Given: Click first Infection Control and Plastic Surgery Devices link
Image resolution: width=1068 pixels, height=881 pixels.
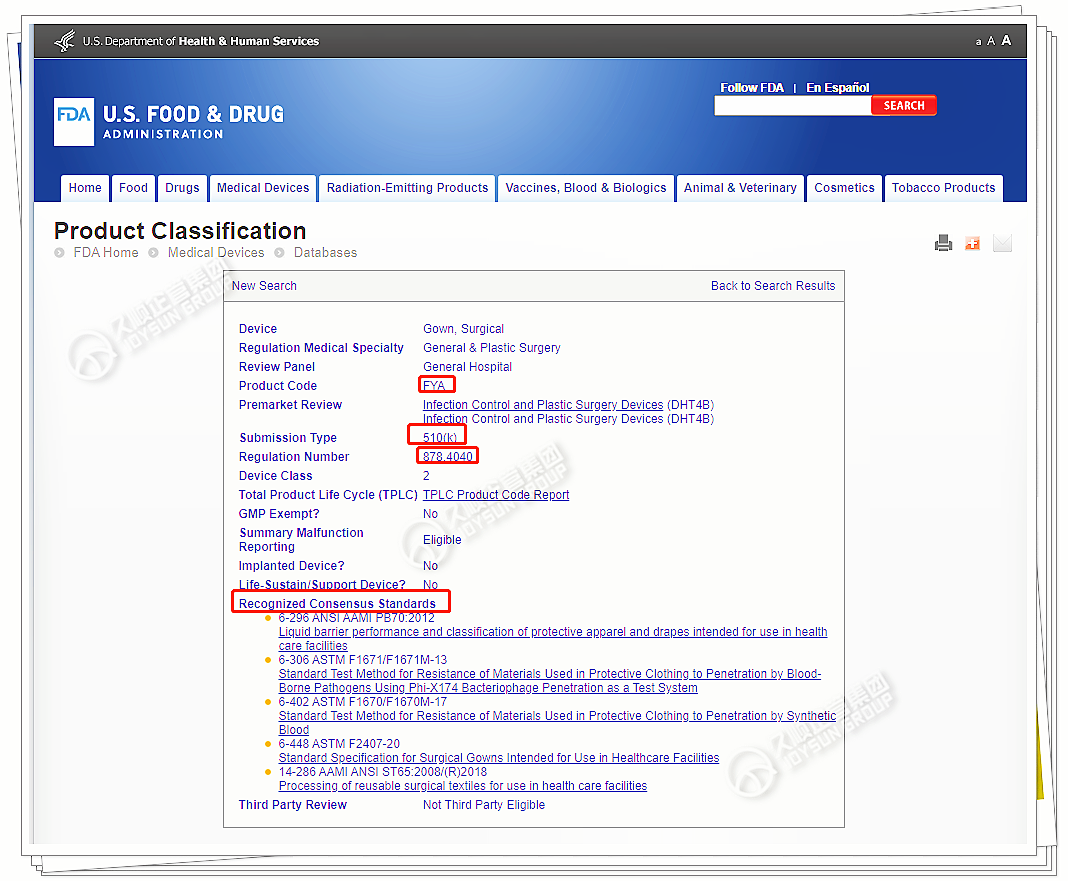Looking at the screenshot, I should [x=543, y=405].
